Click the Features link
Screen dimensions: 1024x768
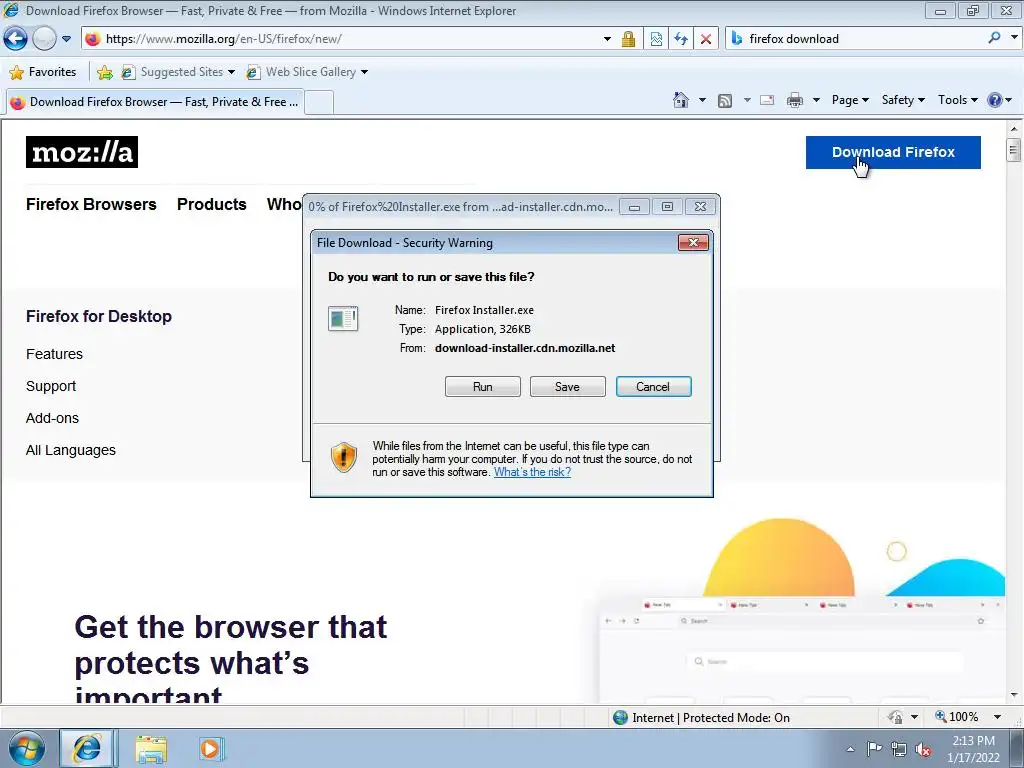pyautogui.click(x=54, y=354)
